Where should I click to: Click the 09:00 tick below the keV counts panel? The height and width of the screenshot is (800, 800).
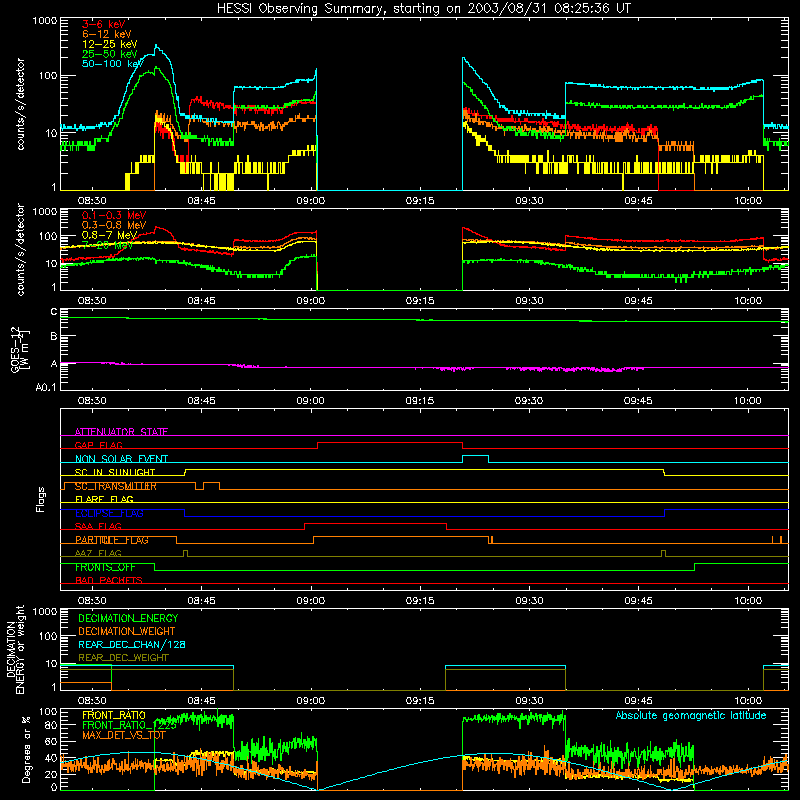tap(311, 201)
